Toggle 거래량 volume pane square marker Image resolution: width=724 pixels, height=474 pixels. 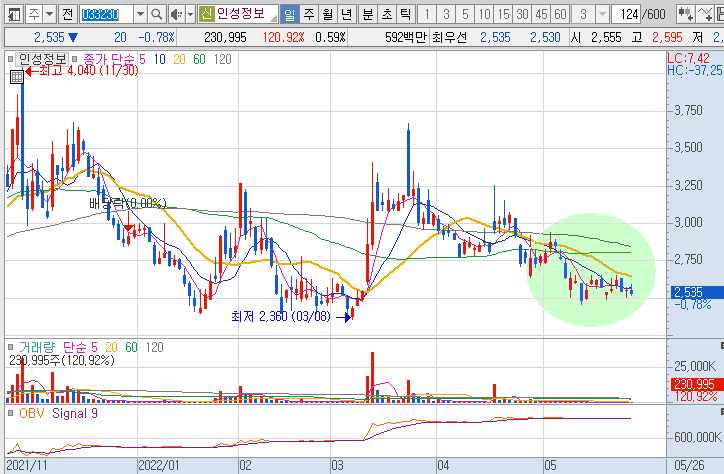[10, 347]
